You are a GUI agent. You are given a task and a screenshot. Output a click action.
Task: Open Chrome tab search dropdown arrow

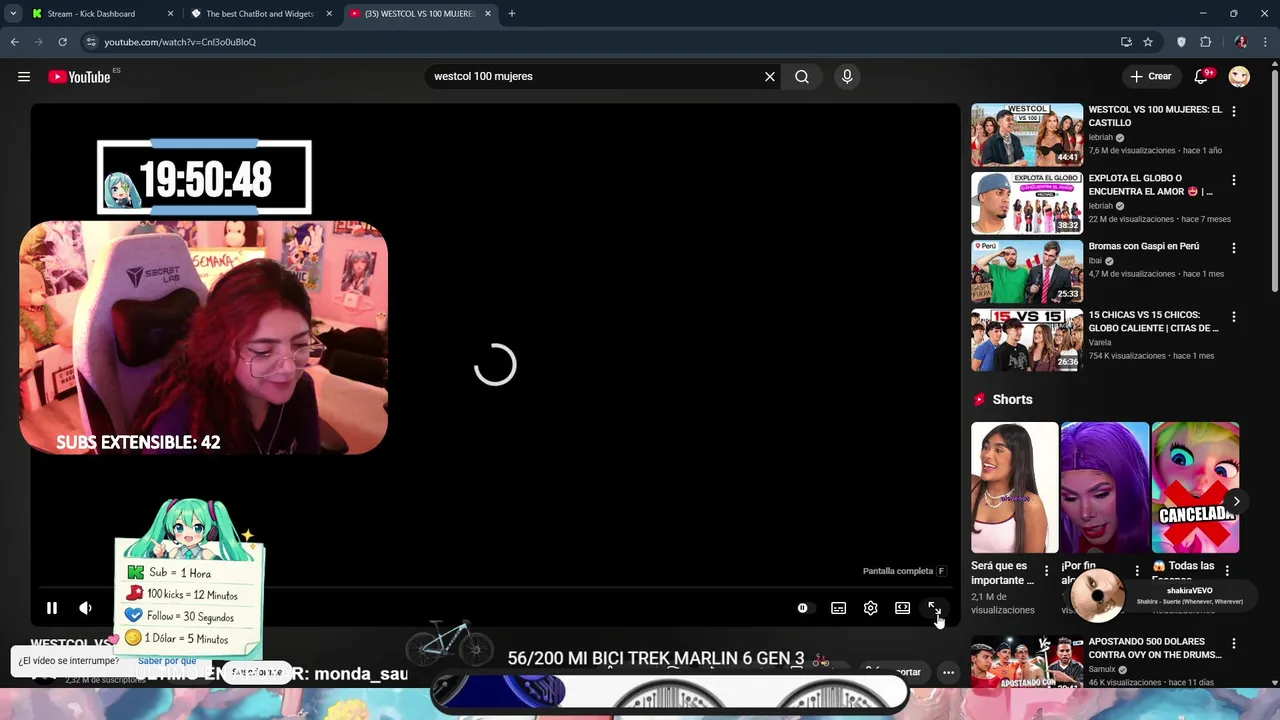[13, 14]
